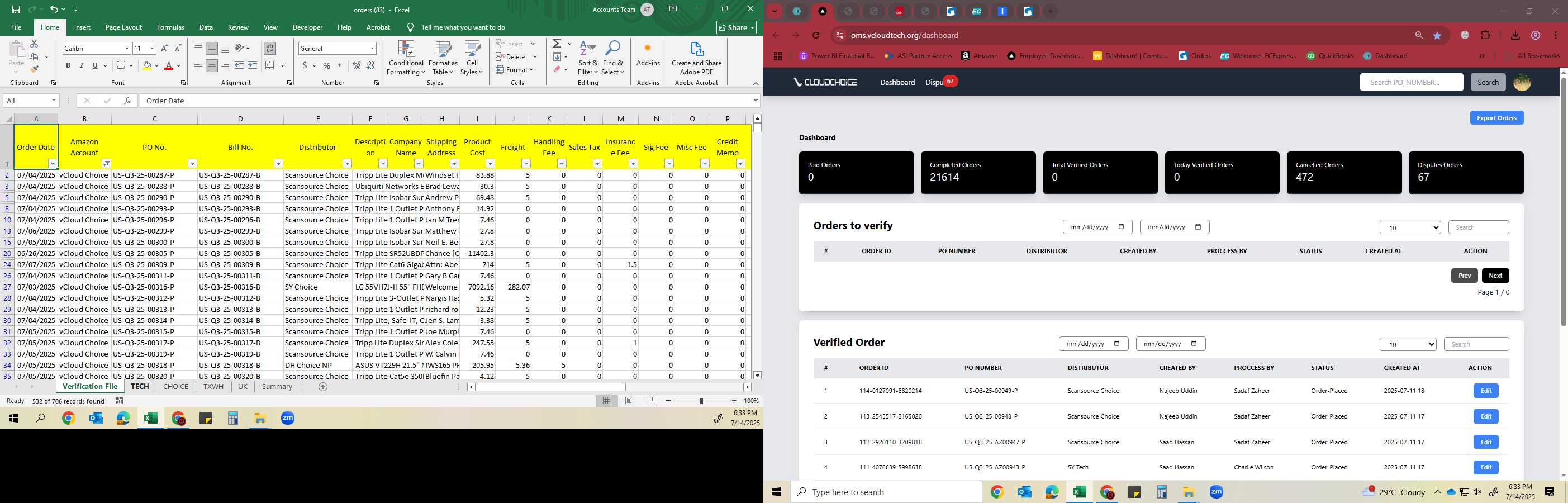Click the Fill Color bucket icon
This screenshot has width=1568, height=503.
click(147, 66)
